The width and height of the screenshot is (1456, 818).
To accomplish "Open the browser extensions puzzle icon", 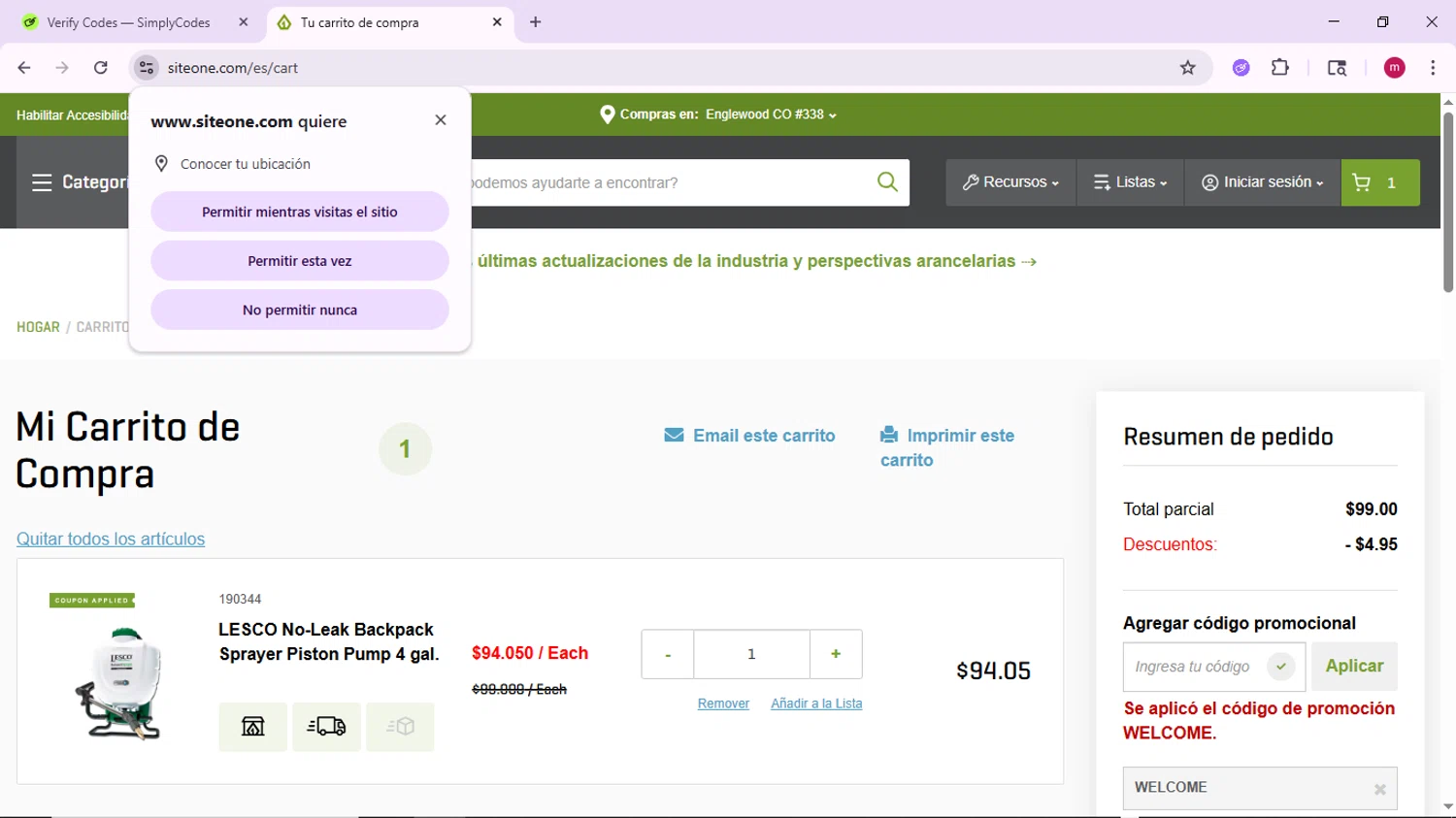I will click(x=1280, y=68).
